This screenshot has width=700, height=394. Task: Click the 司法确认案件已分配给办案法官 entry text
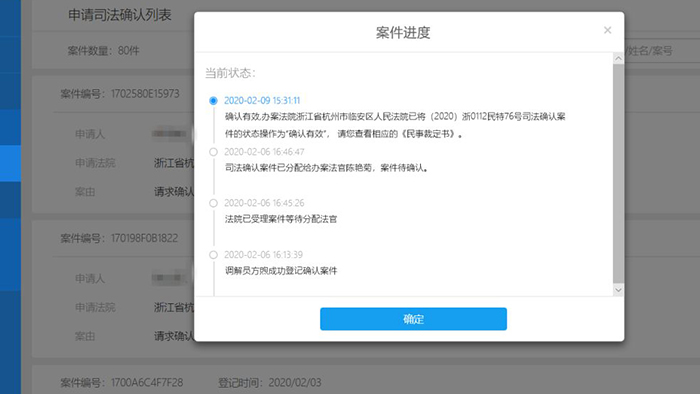coord(327,168)
